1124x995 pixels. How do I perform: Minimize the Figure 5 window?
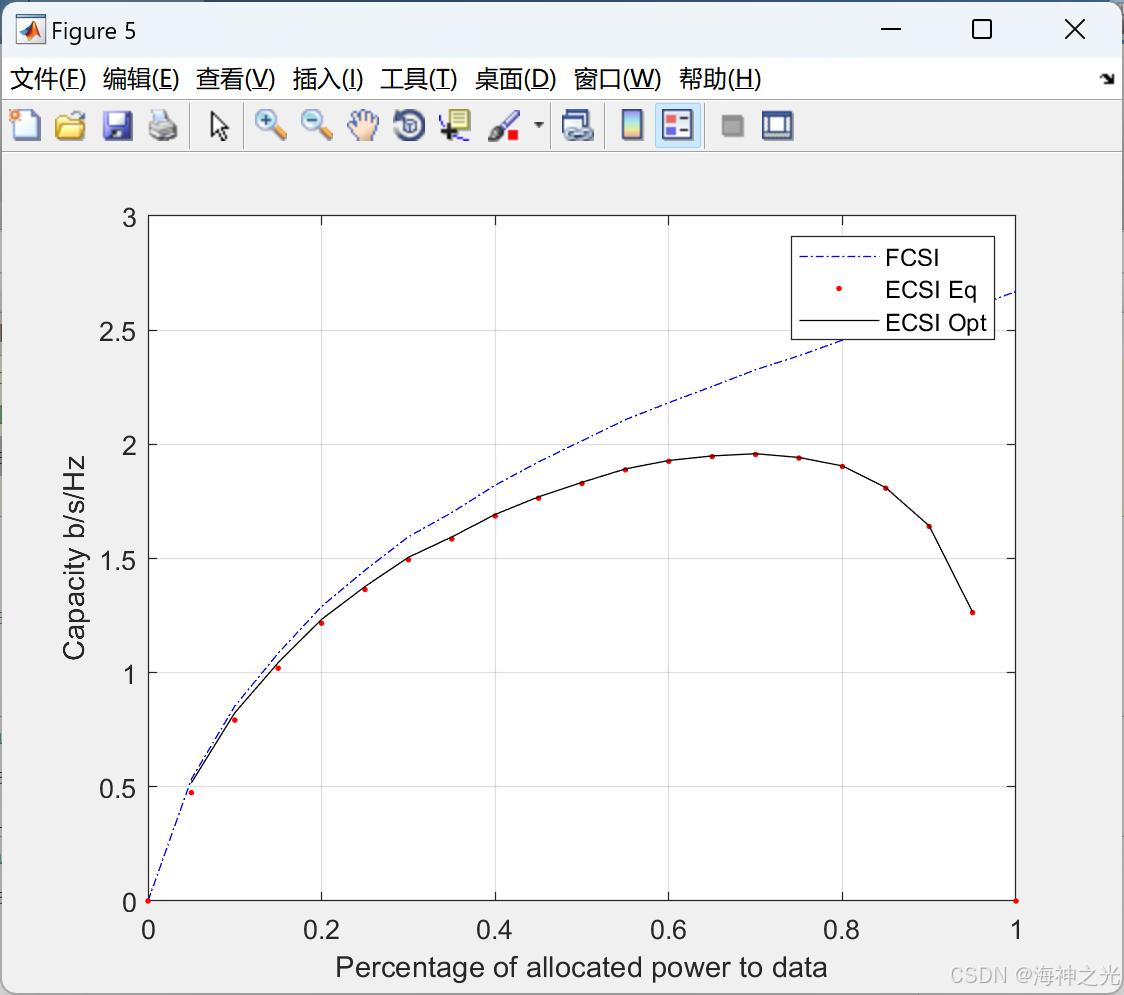tap(891, 29)
